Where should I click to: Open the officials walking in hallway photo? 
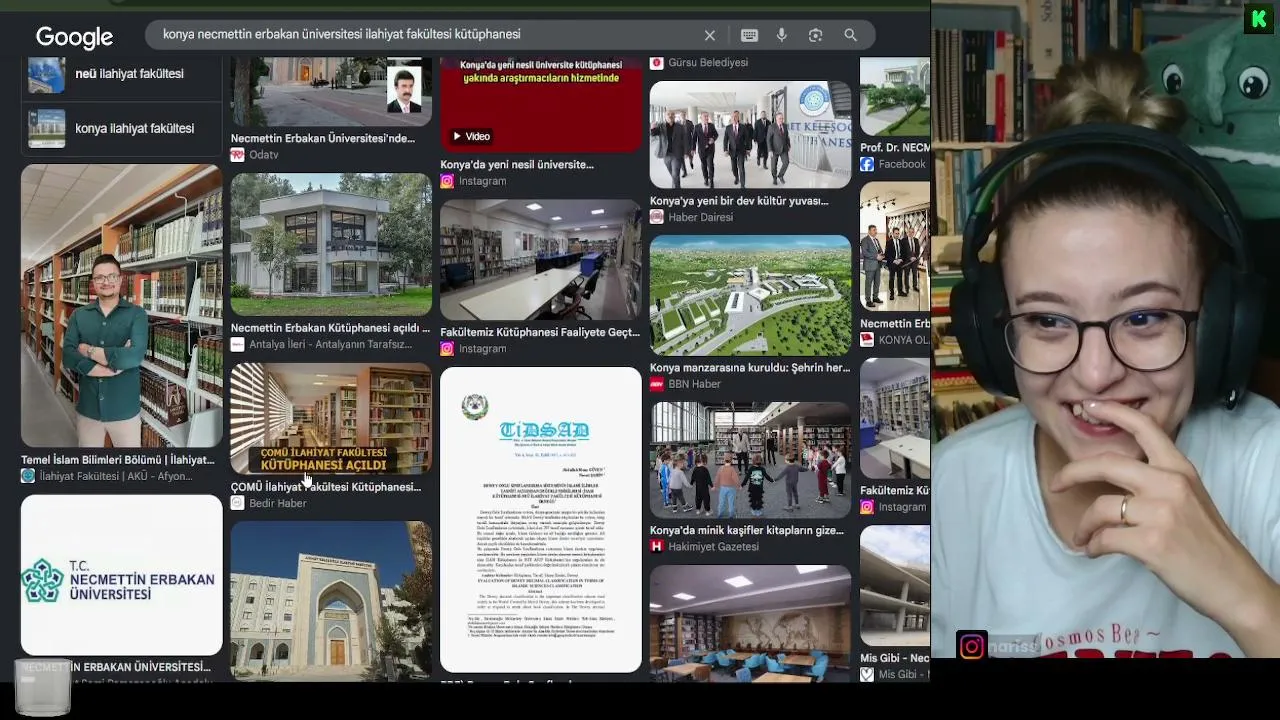coord(750,135)
